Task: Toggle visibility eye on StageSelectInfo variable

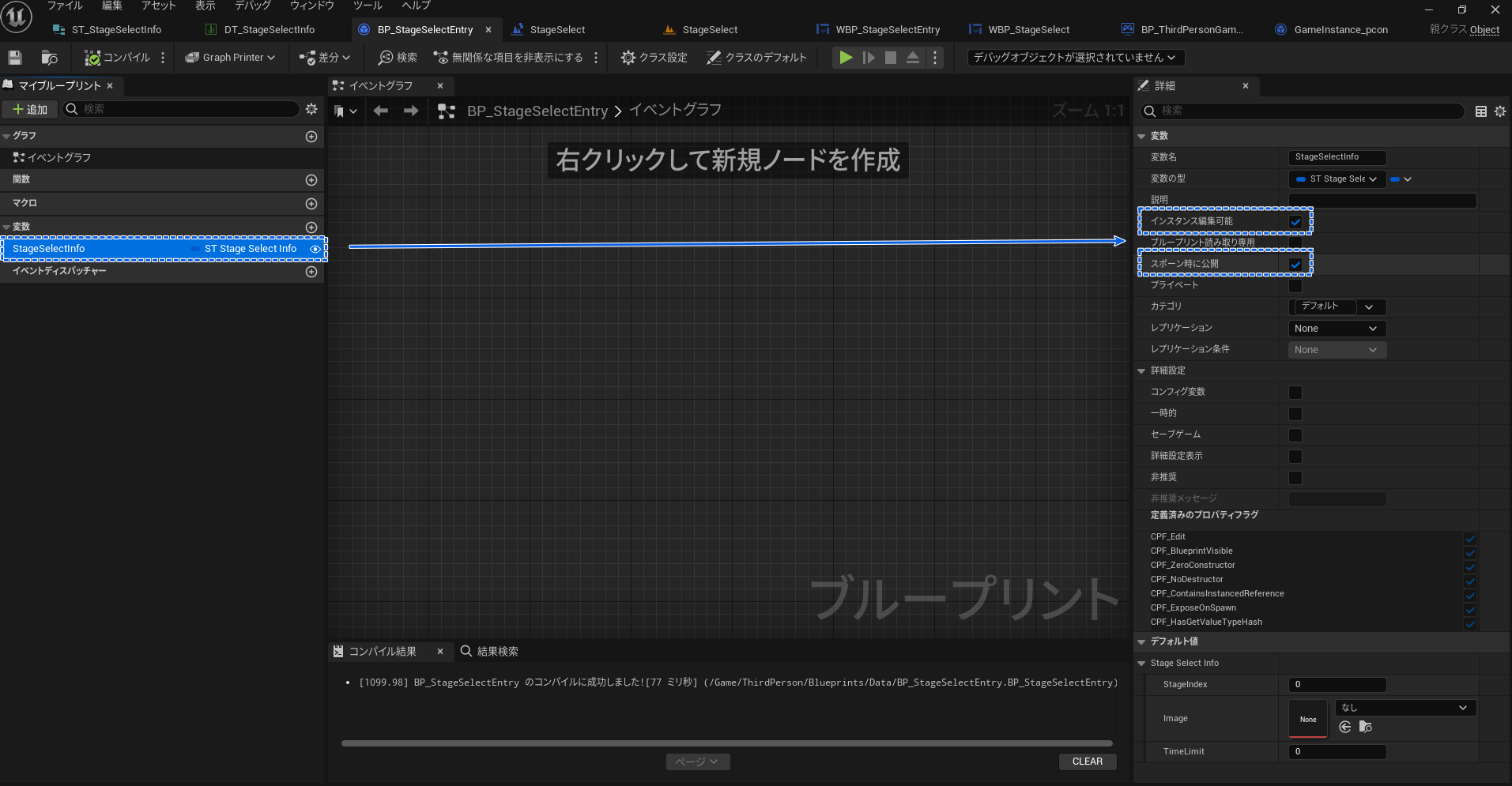Action: tap(315, 248)
